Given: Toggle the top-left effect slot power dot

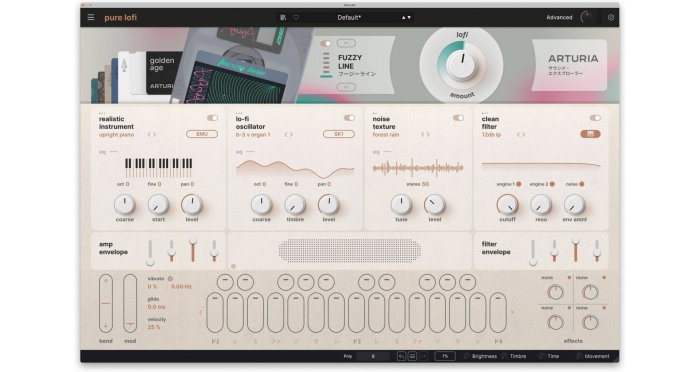Looking at the screenshot, I should click(x=569, y=278).
